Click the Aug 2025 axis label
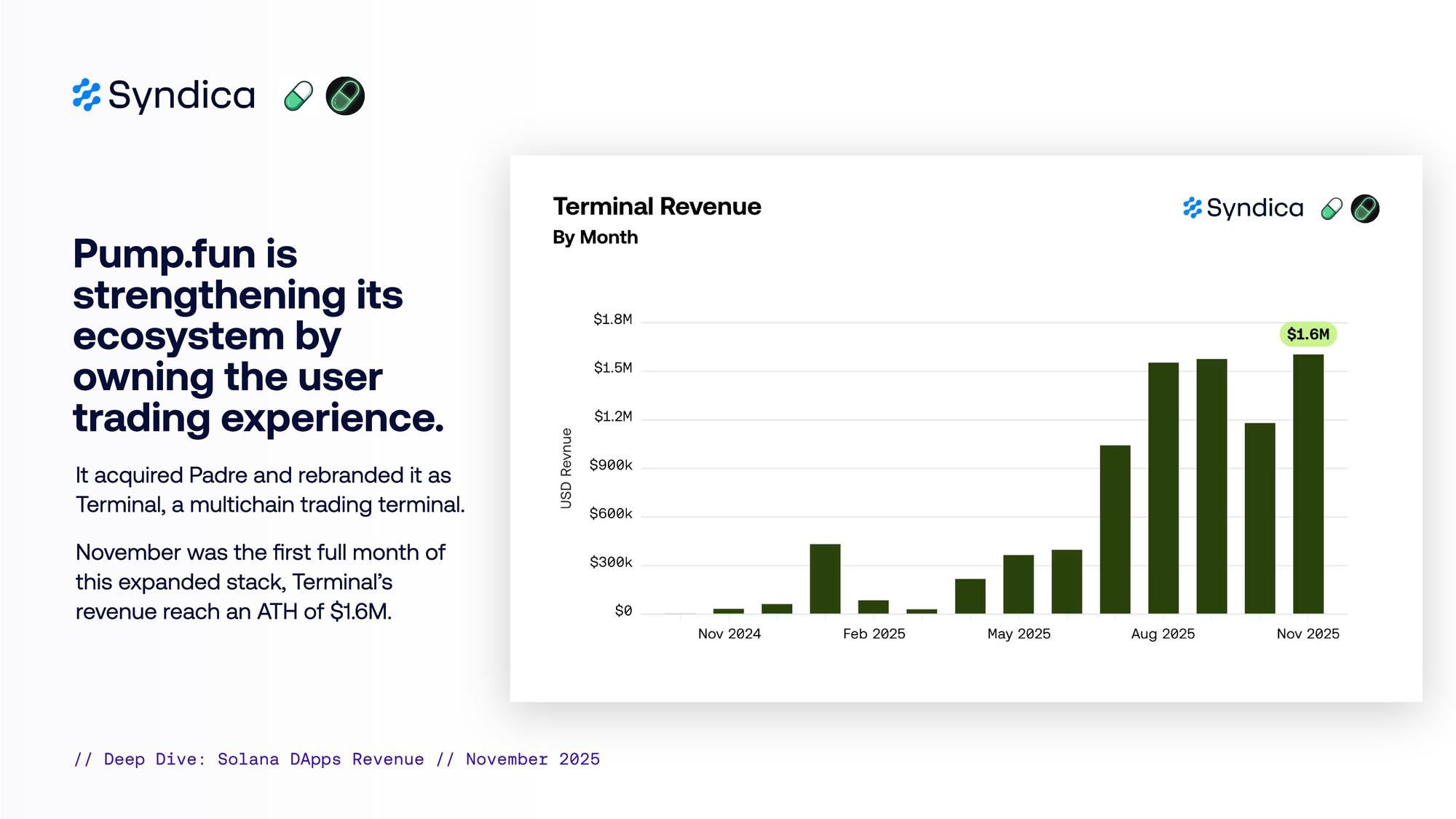1456x819 pixels. (1163, 634)
